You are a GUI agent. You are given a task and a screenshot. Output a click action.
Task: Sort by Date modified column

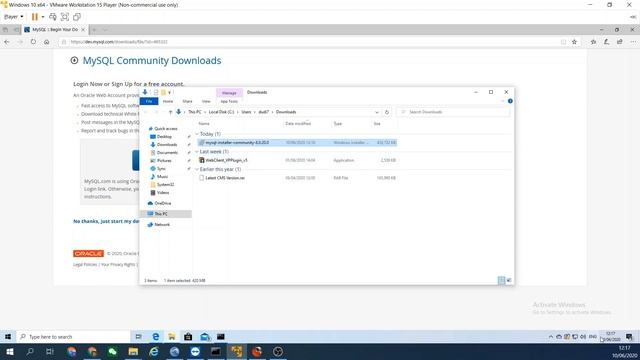[298, 123]
